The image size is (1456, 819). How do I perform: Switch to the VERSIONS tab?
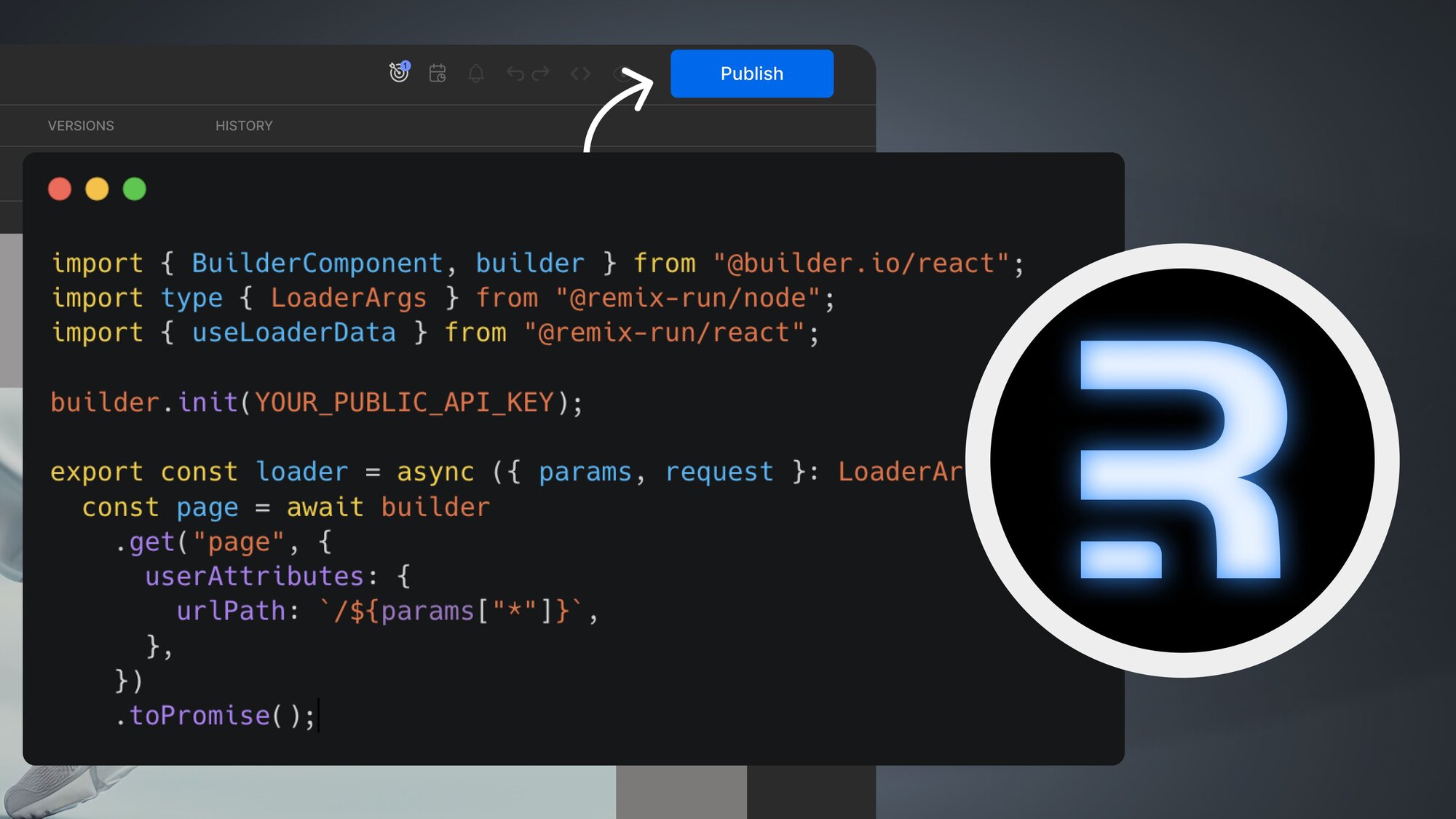click(x=81, y=126)
